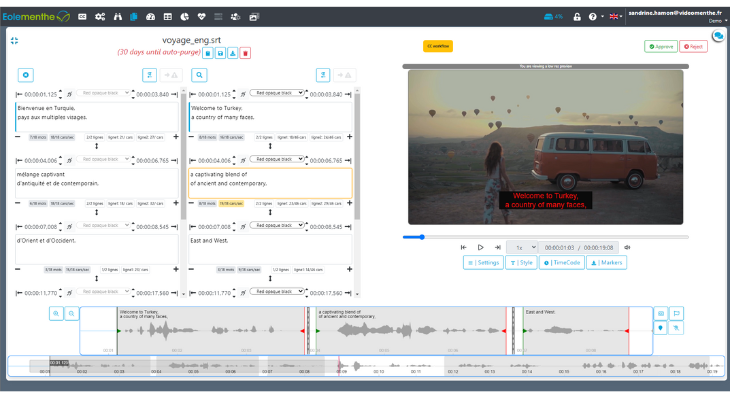Click the snapshot camera icon beside waveform
Viewport: 730px width, 400px height.
coord(661,313)
